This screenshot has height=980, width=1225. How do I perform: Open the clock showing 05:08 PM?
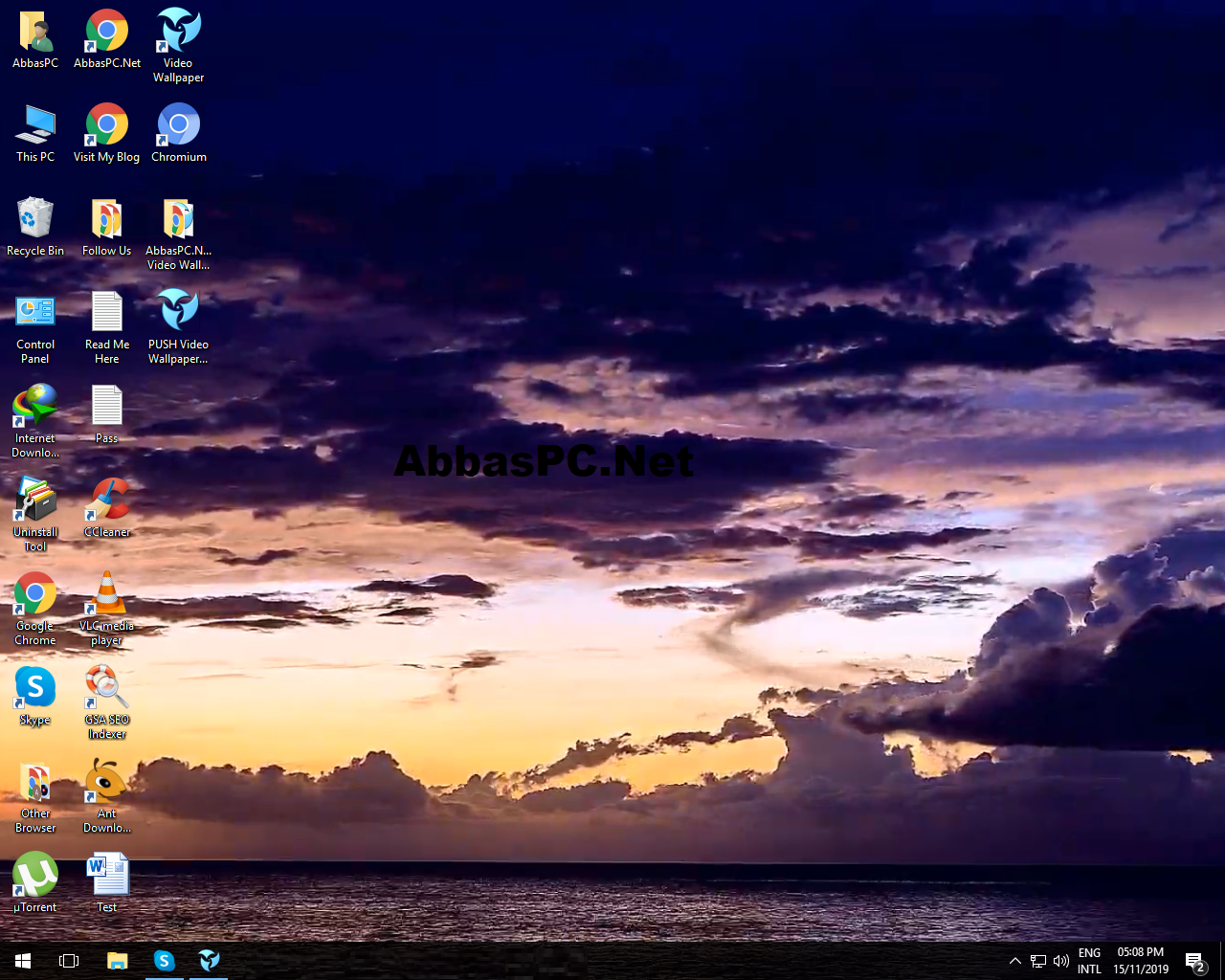tap(1141, 961)
